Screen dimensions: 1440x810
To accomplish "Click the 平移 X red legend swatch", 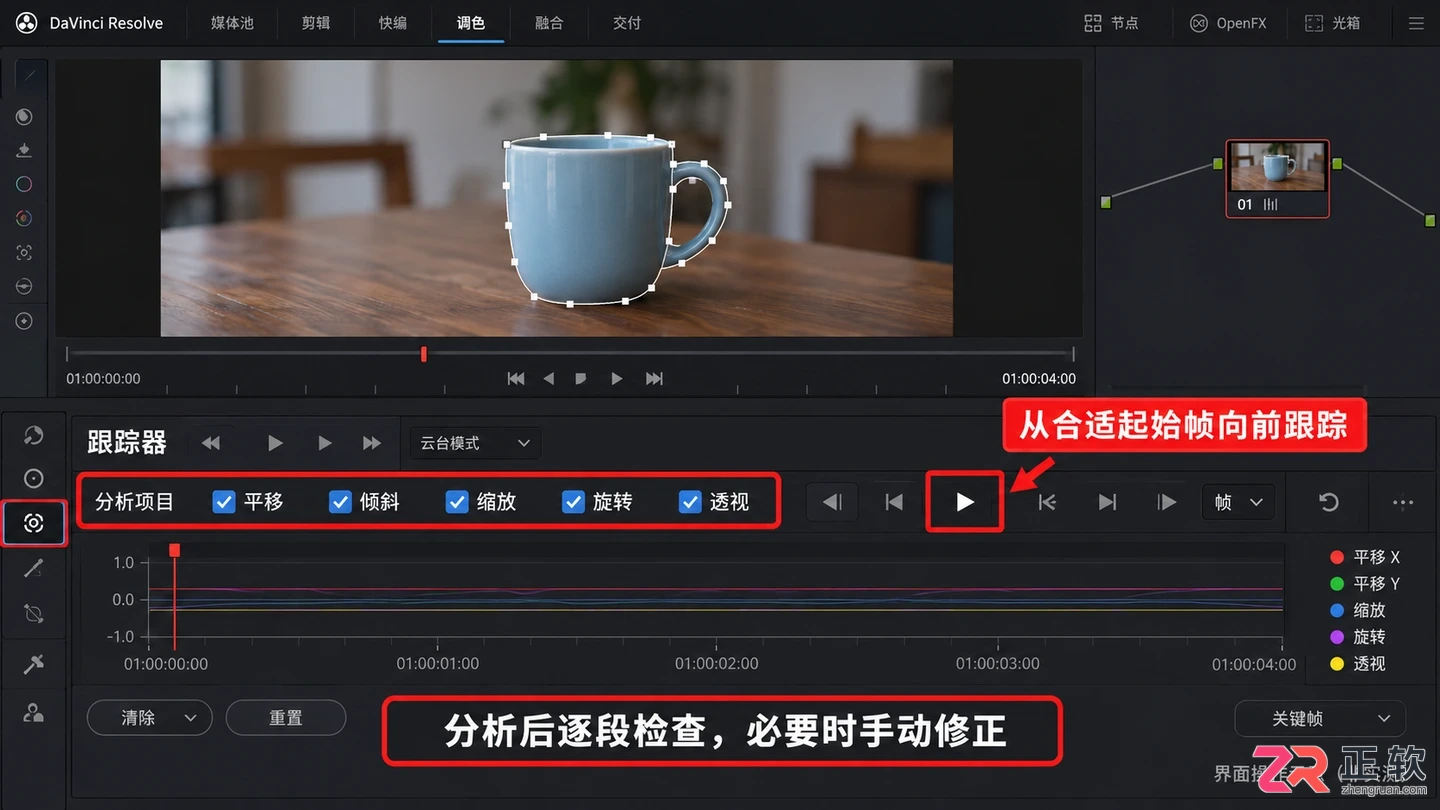I will [1337, 557].
